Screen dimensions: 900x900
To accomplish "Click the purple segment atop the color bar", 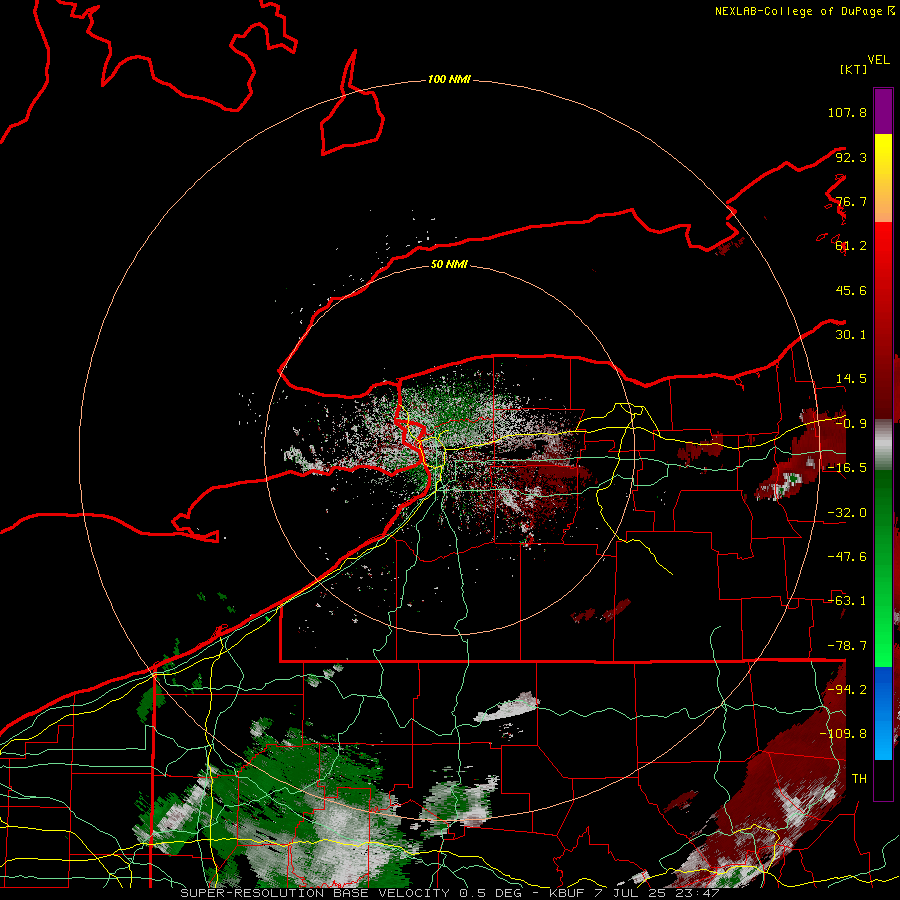I will point(883,111).
